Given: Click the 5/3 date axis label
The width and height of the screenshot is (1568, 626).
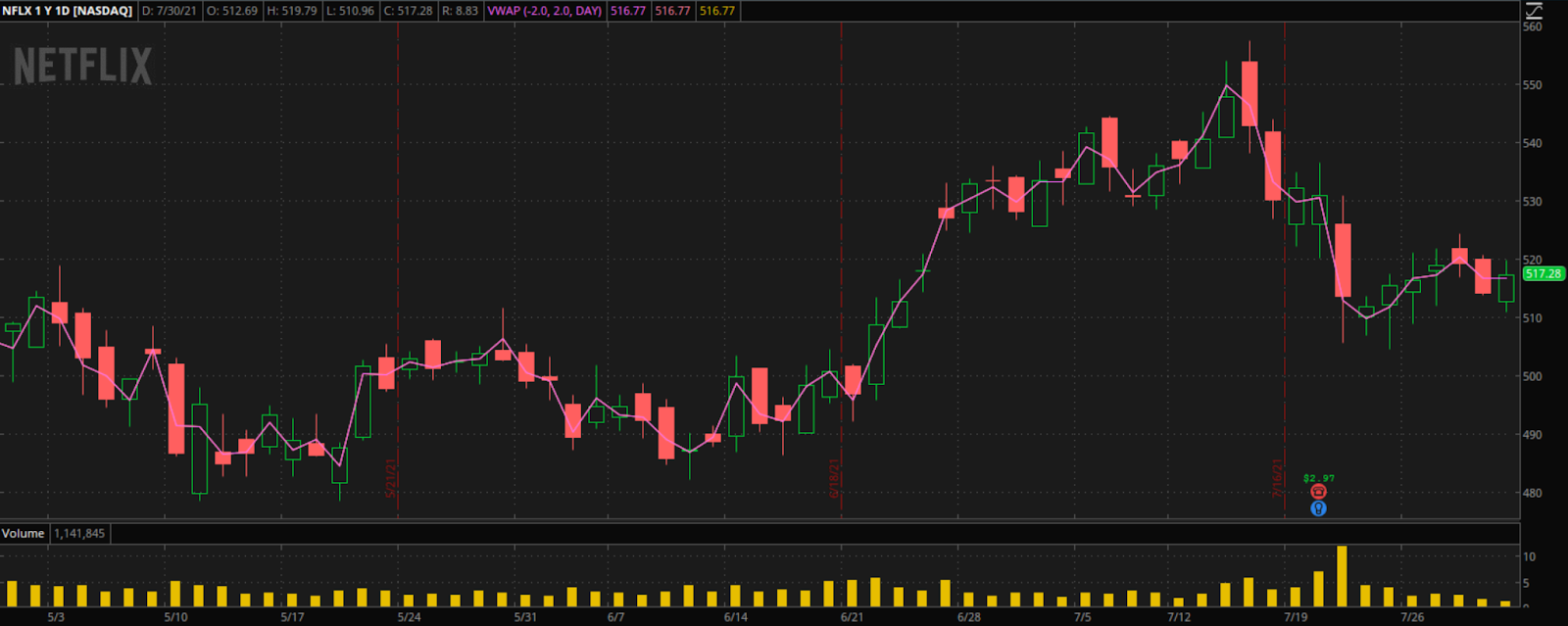Looking at the screenshot, I should pos(56,617).
